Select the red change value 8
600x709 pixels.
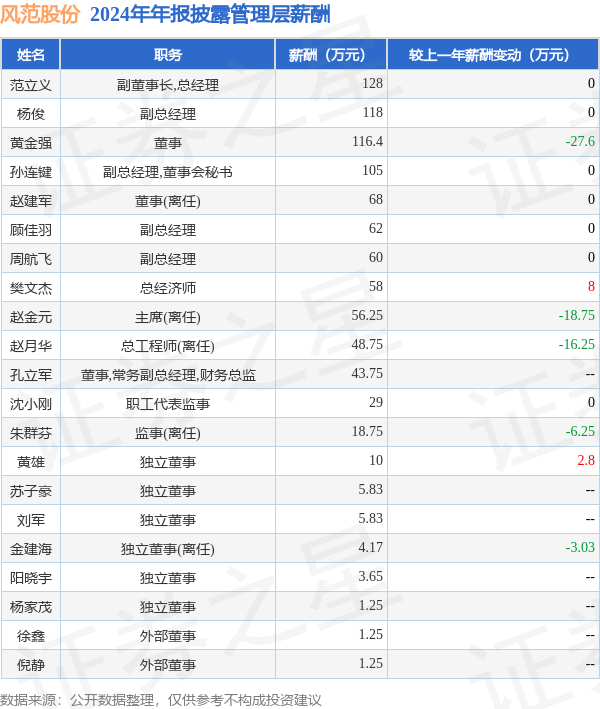(x=591, y=286)
